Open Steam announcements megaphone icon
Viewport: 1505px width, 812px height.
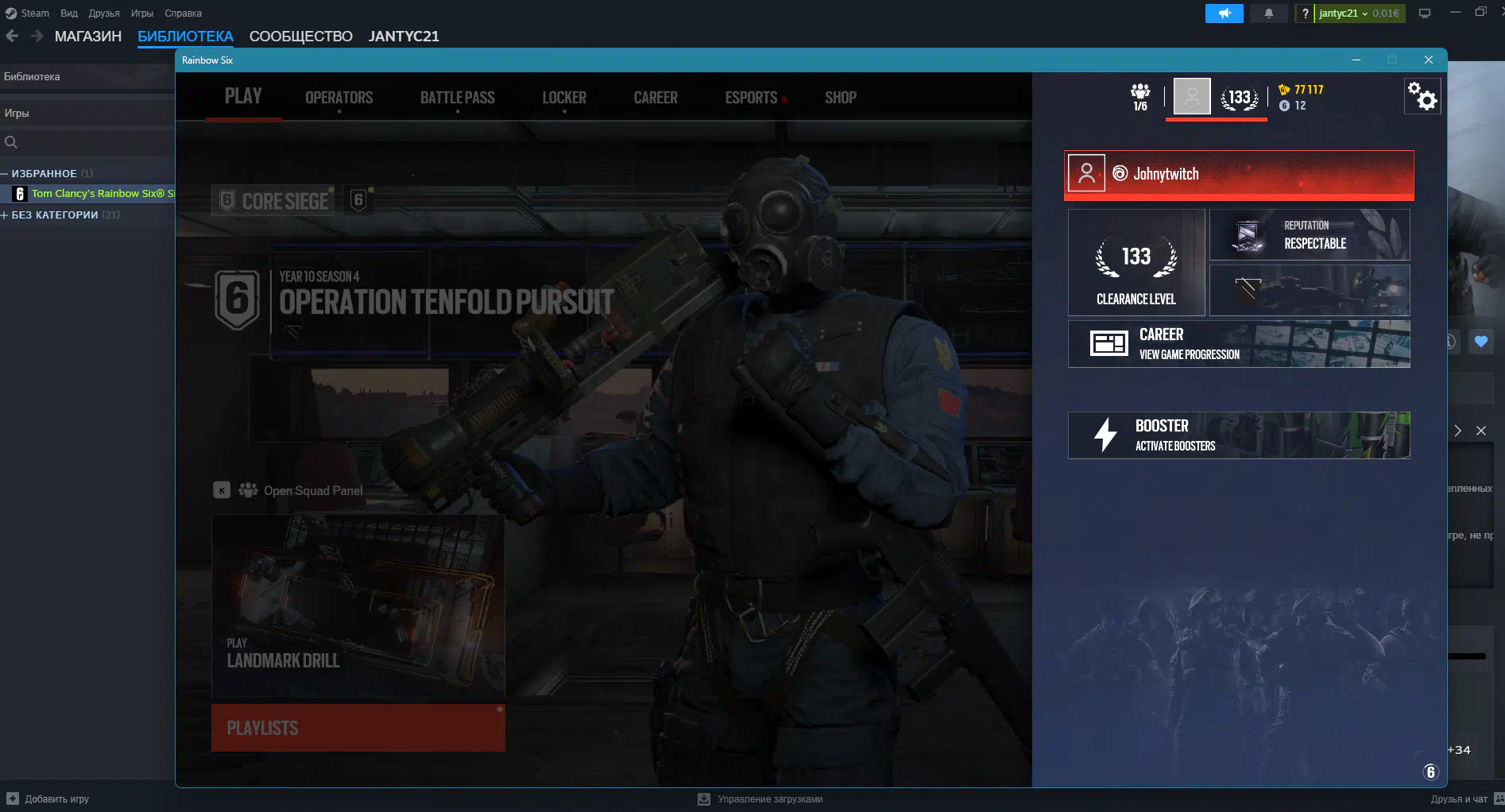pyautogui.click(x=1224, y=14)
